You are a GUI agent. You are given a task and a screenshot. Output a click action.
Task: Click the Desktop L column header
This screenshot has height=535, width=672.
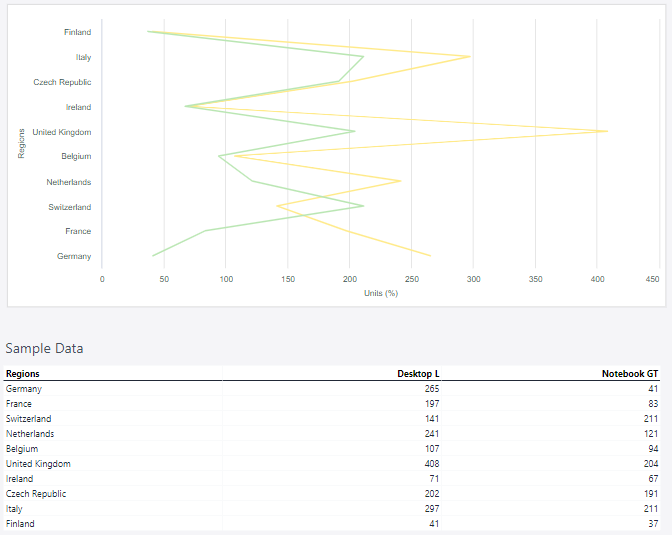click(x=418, y=373)
